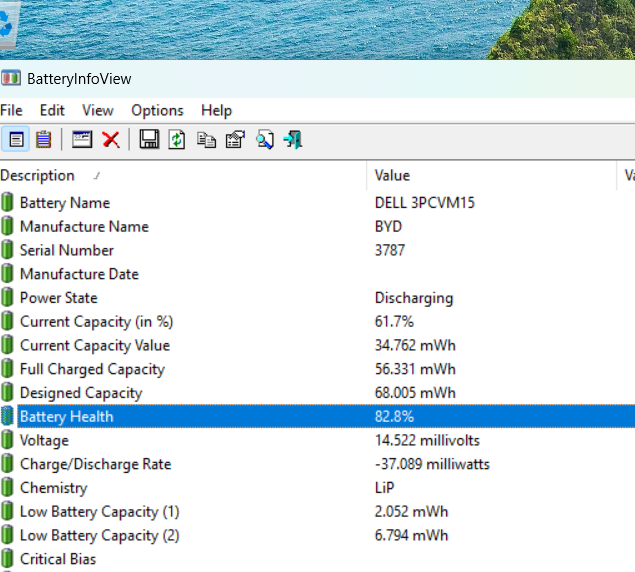This screenshot has height=572, width=635.
Task: Select Designed Capacity row
Action: click(x=318, y=393)
